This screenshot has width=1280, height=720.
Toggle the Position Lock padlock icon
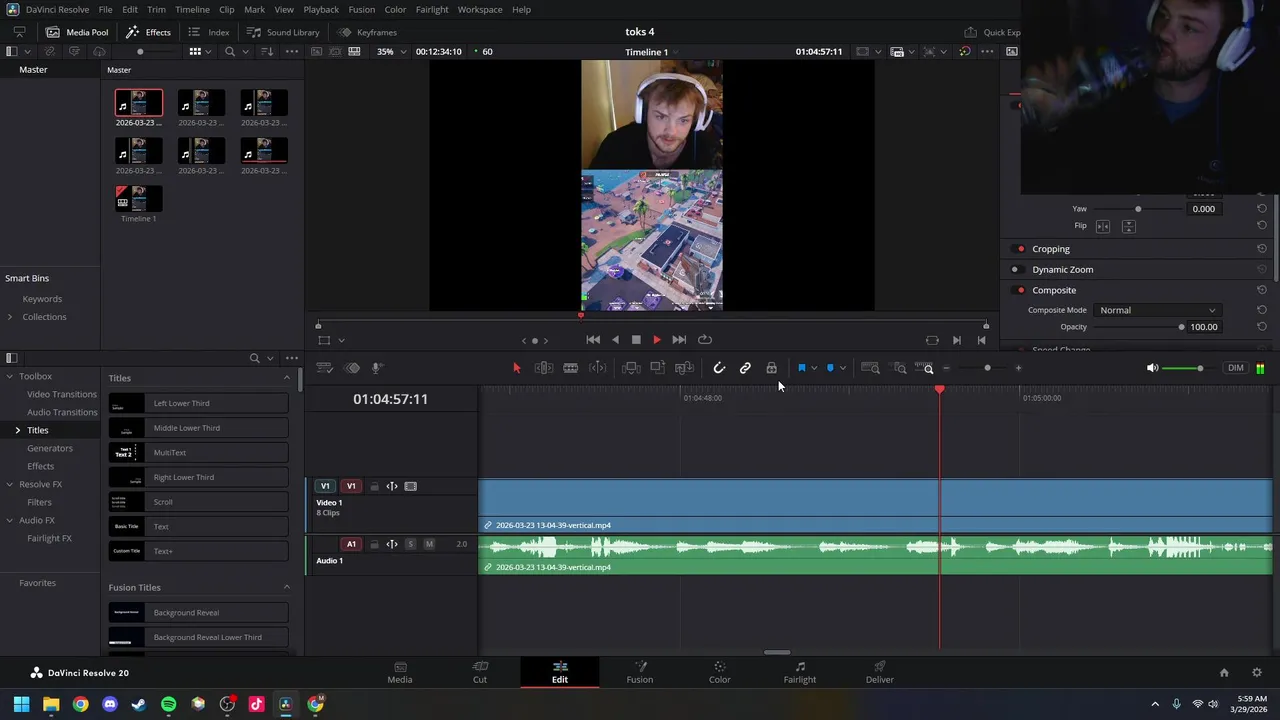[771, 368]
